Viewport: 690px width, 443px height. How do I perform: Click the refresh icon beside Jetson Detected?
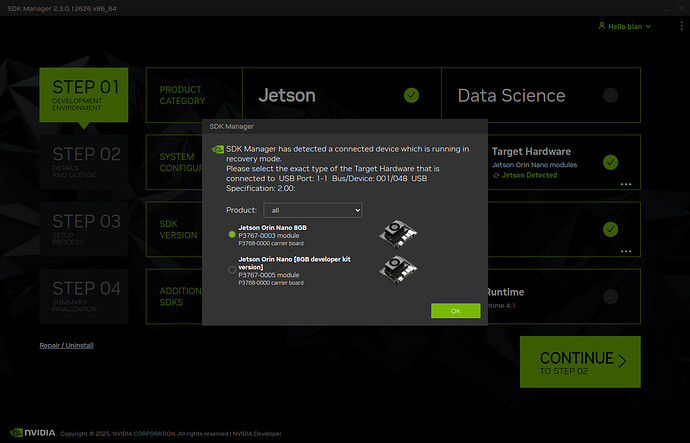coord(496,176)
